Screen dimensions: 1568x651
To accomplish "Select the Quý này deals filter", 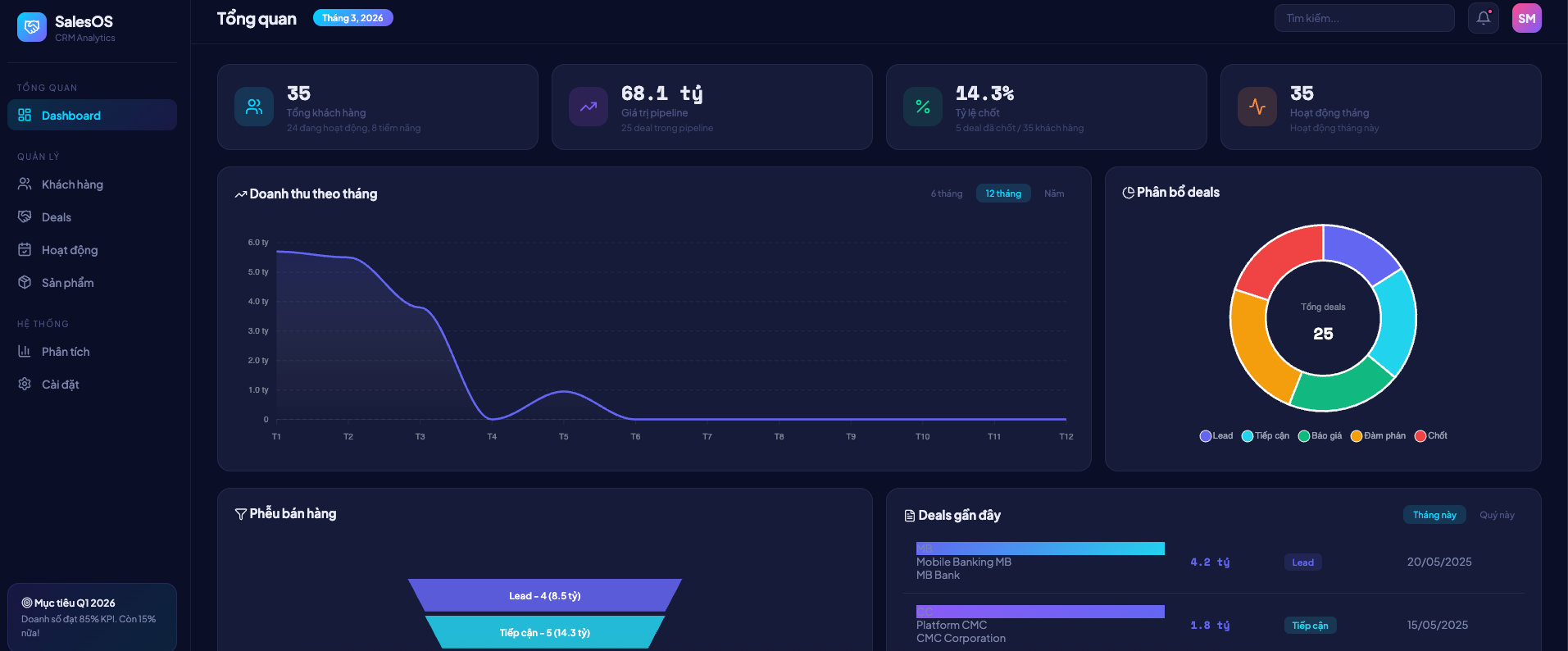I will [1497, 515].
